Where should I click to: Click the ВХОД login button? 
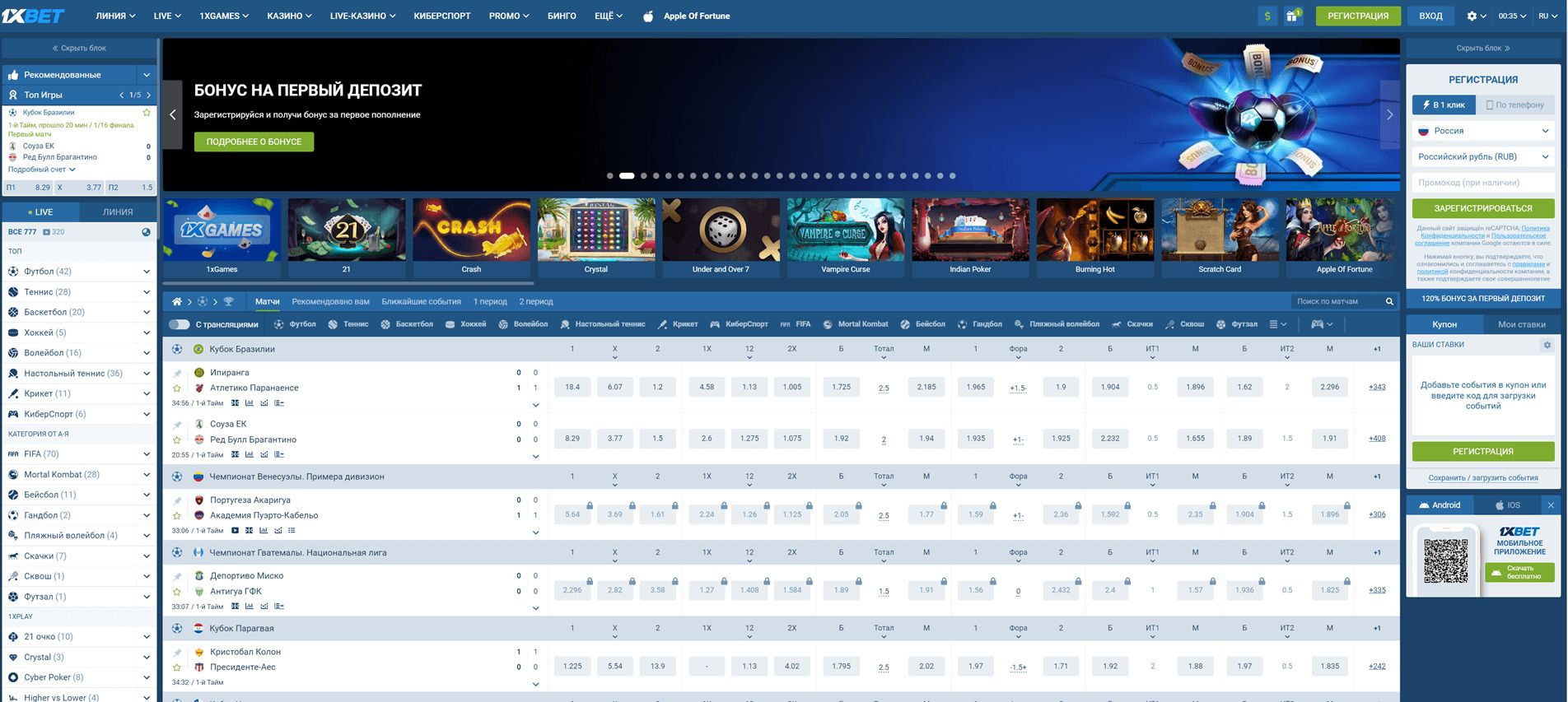1430,16
